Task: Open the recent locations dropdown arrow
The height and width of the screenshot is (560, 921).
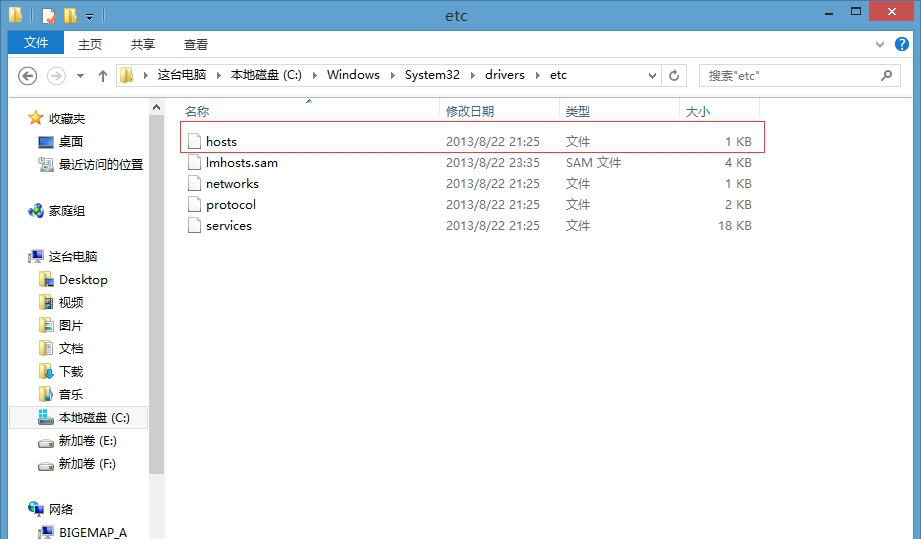Action: pyautogui.click(x=80, y=76)
